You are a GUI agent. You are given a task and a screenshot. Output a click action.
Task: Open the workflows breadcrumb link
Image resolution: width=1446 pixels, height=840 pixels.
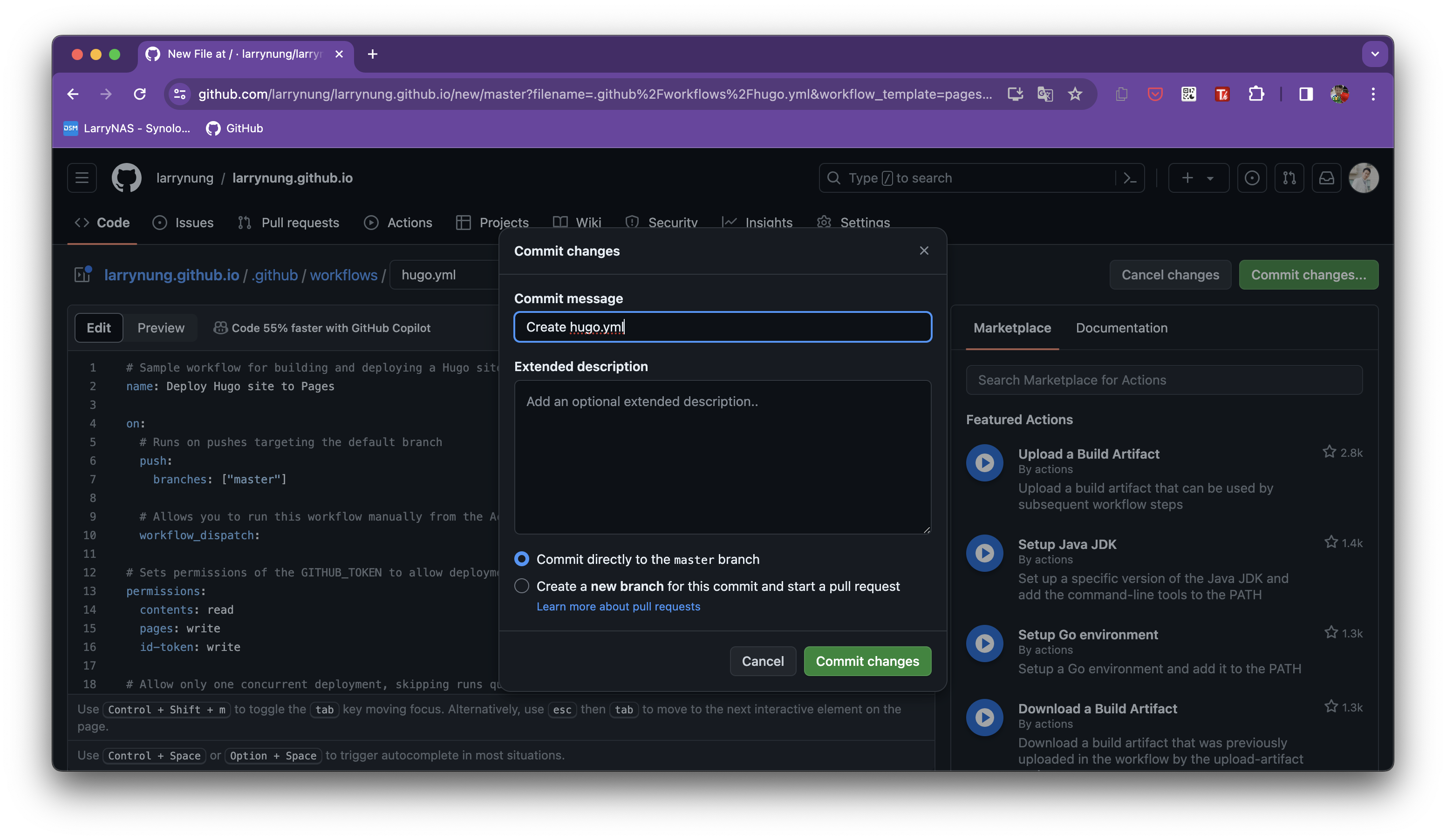[344, 275]
